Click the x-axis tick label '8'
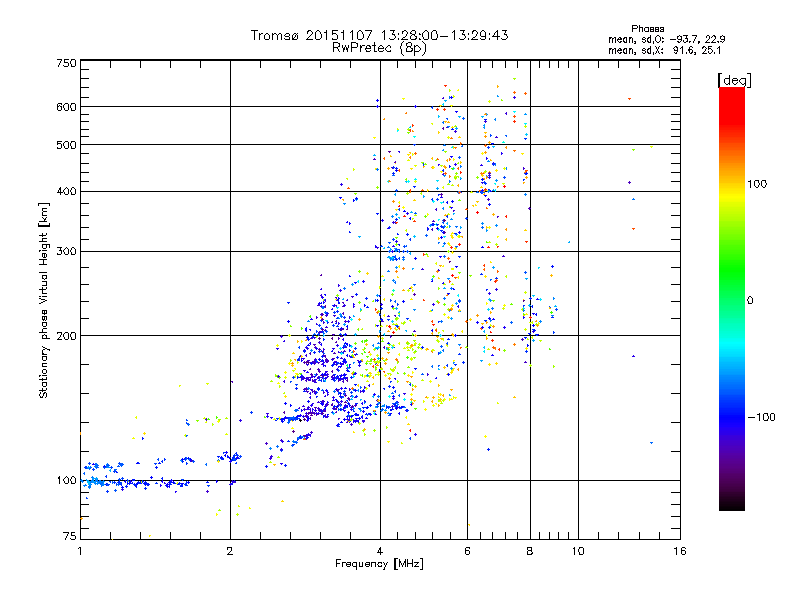Screen dimensions: 800x600 point(530,551)
